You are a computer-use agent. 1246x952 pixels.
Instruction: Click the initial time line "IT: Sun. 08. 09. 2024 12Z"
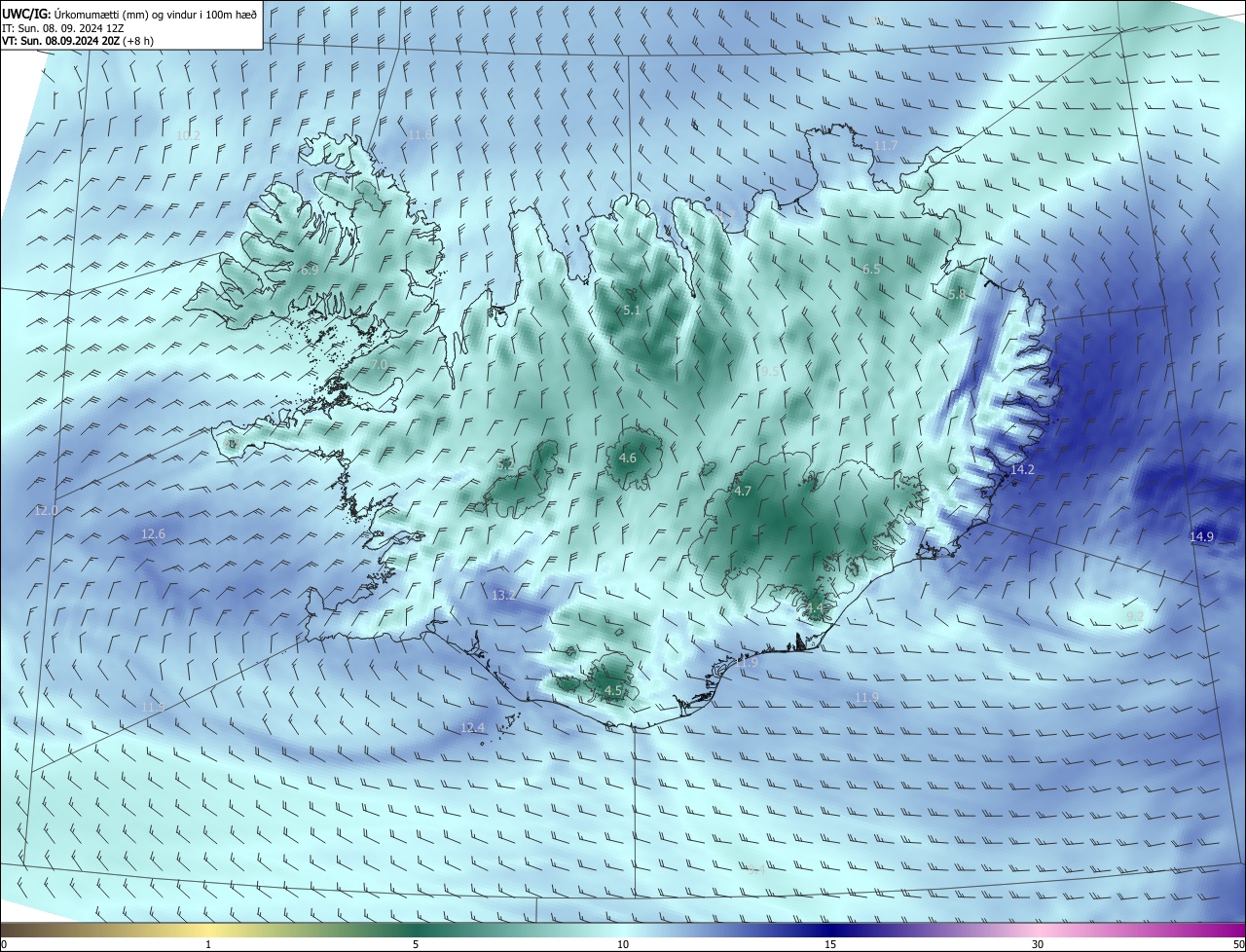(62, 28)
